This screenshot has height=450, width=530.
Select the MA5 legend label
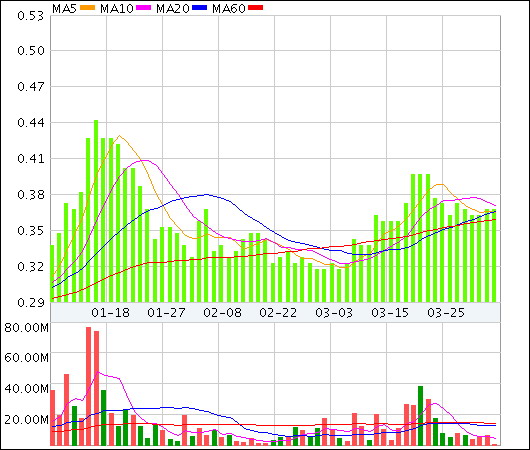coord(65,8)
